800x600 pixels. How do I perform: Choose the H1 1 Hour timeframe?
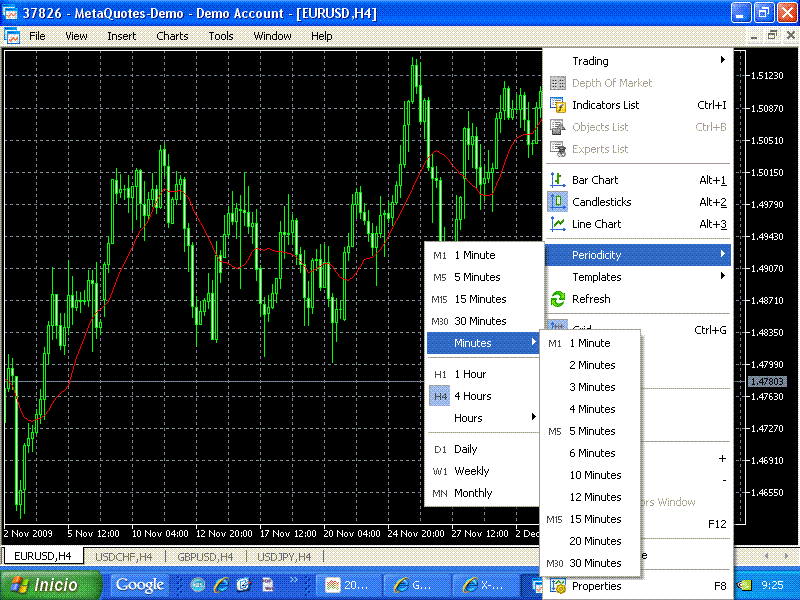[x=470, y=374]
